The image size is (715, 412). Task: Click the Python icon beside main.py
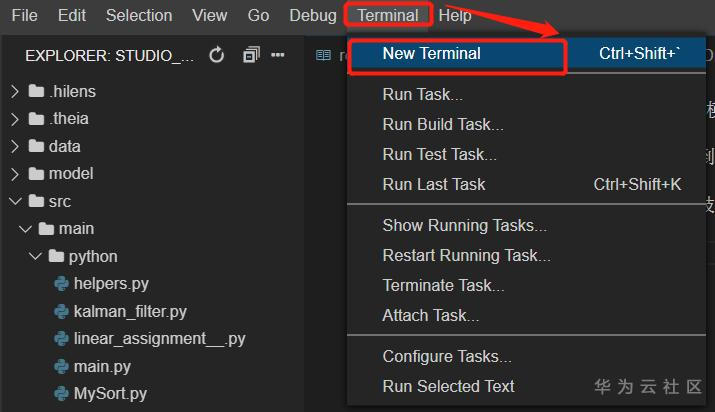click(x=61, y=366)
